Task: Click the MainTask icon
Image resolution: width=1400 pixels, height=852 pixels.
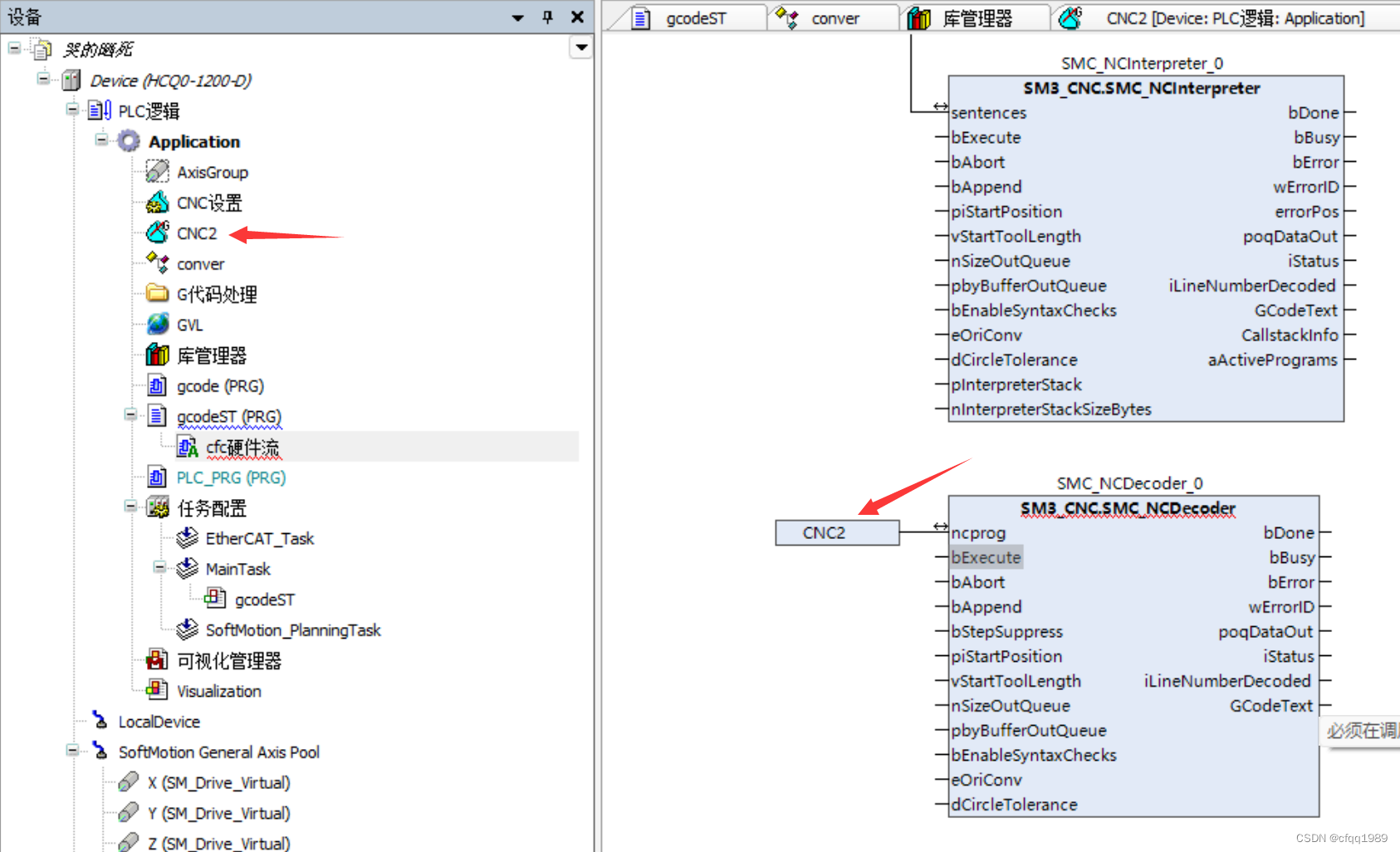Action: pyautogui.click(x=187, y=568)
